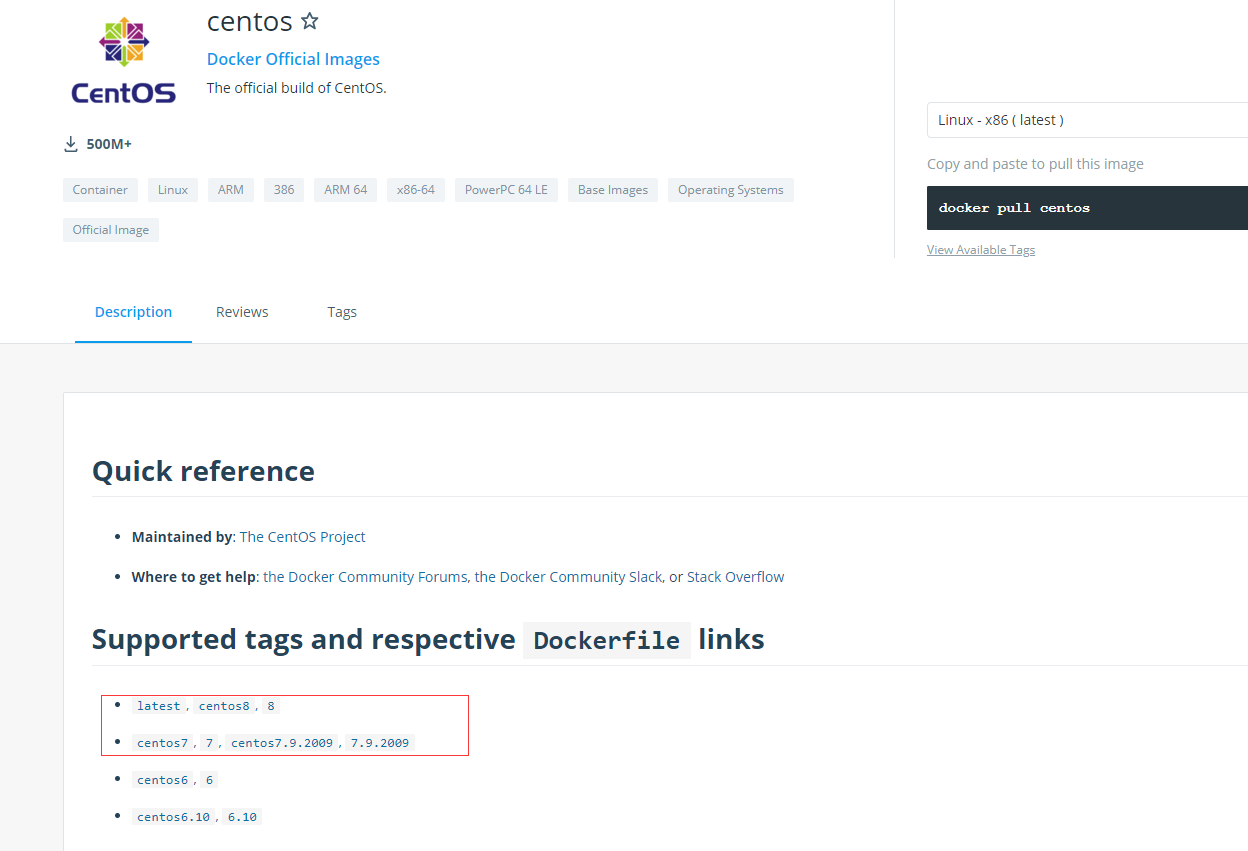Open the 8 tag link
Screen dimensions: 1248x851
271,706
